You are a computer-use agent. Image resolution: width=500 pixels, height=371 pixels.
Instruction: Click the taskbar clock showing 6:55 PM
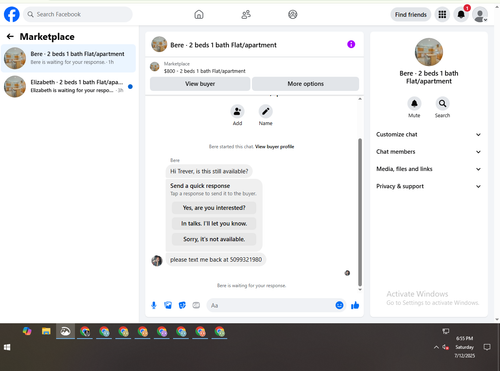click(465, 347)
